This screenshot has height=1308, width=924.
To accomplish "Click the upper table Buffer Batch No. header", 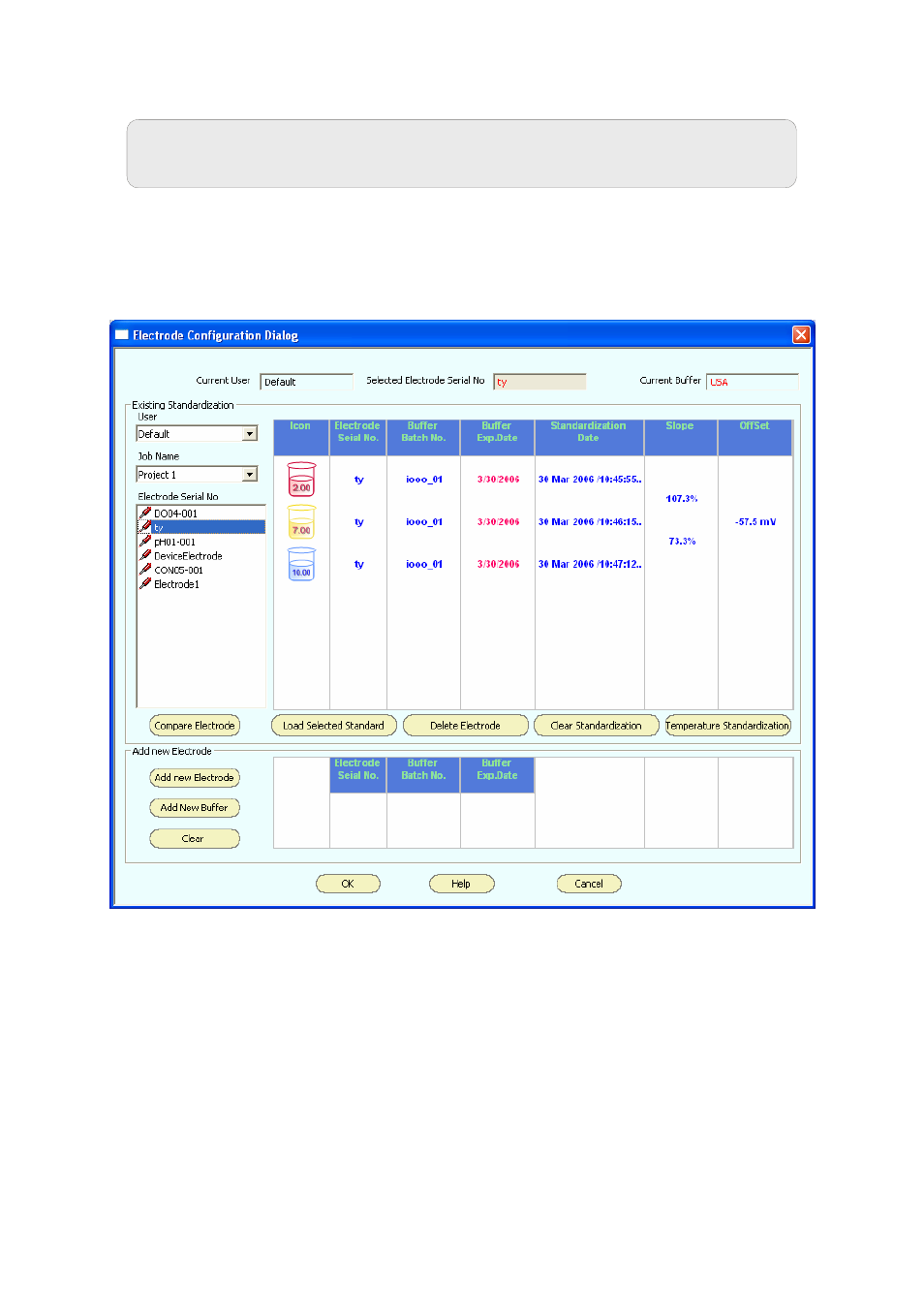I will point(423,437).
